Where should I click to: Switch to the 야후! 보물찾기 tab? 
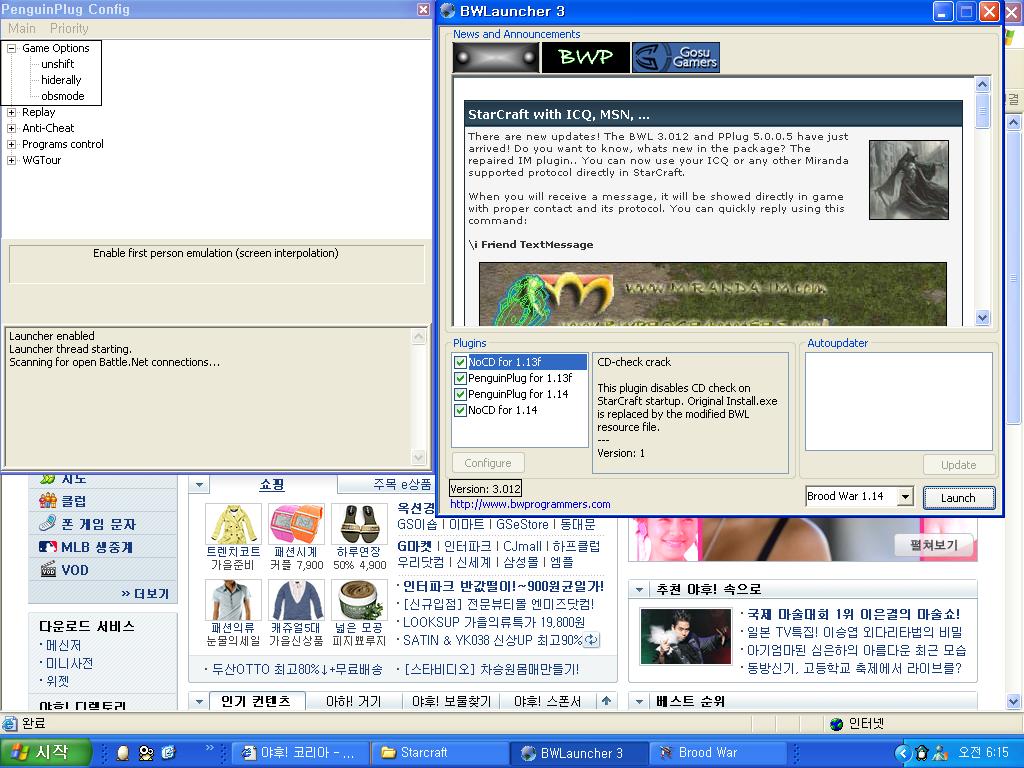coord(451,701)
